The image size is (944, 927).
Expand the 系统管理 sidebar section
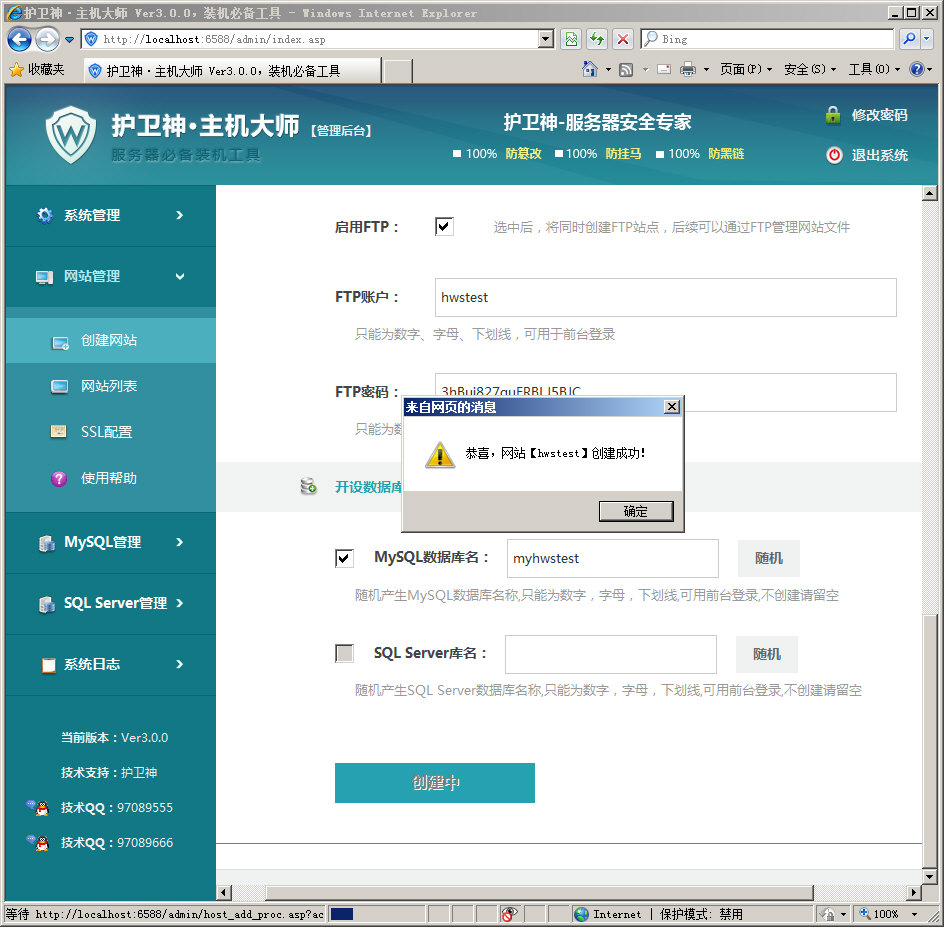pos(111,215)
